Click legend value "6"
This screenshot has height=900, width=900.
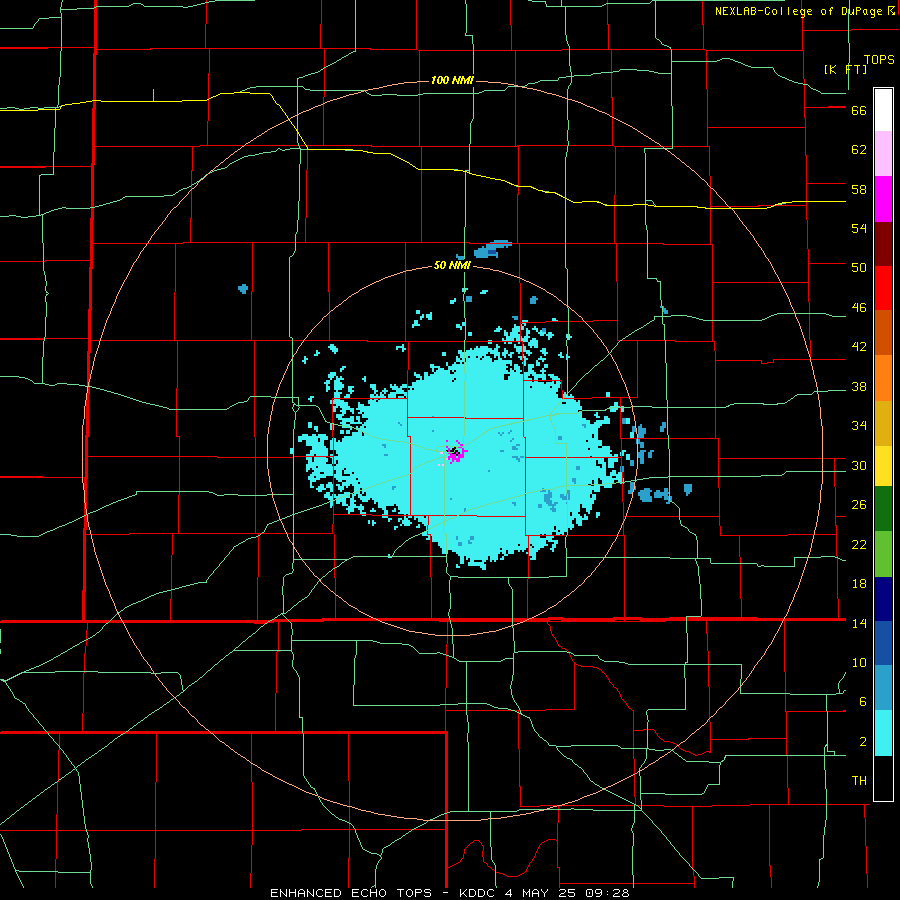863,701
